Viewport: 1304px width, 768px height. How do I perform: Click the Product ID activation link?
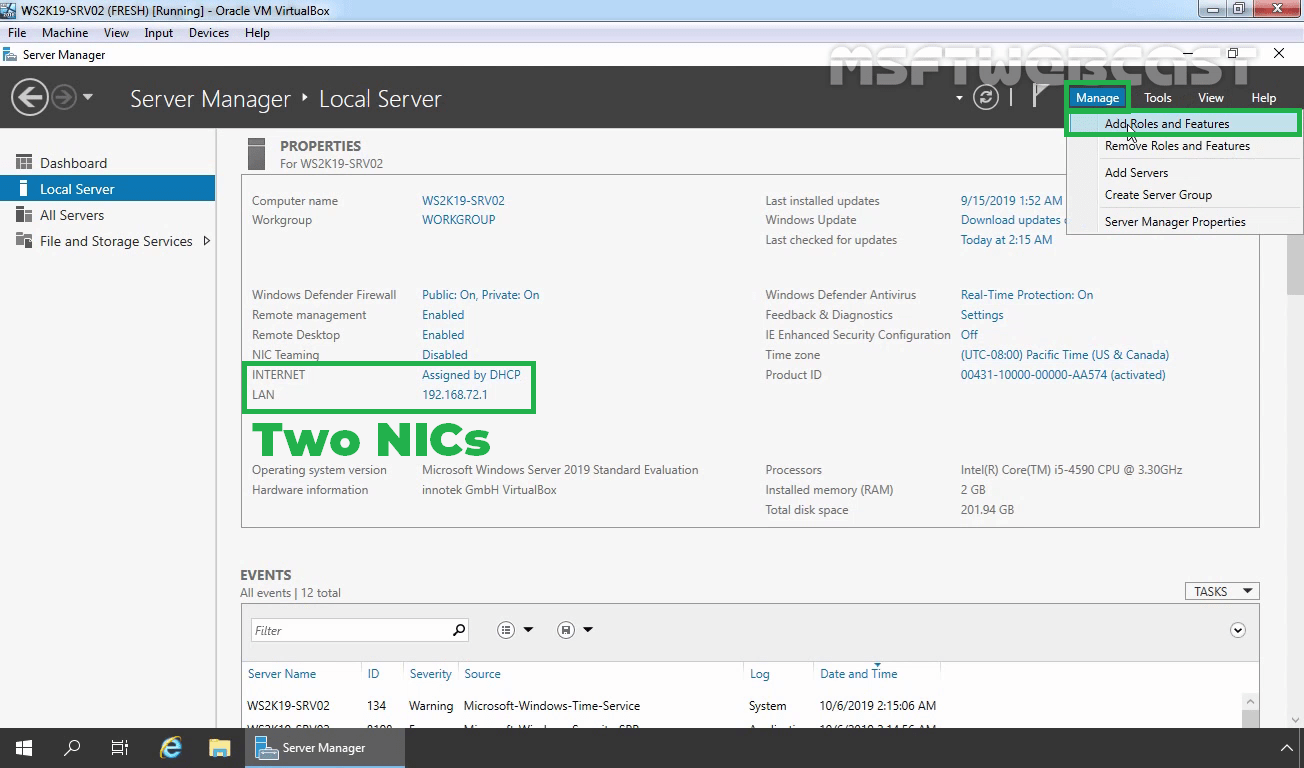coord(1063,375)
